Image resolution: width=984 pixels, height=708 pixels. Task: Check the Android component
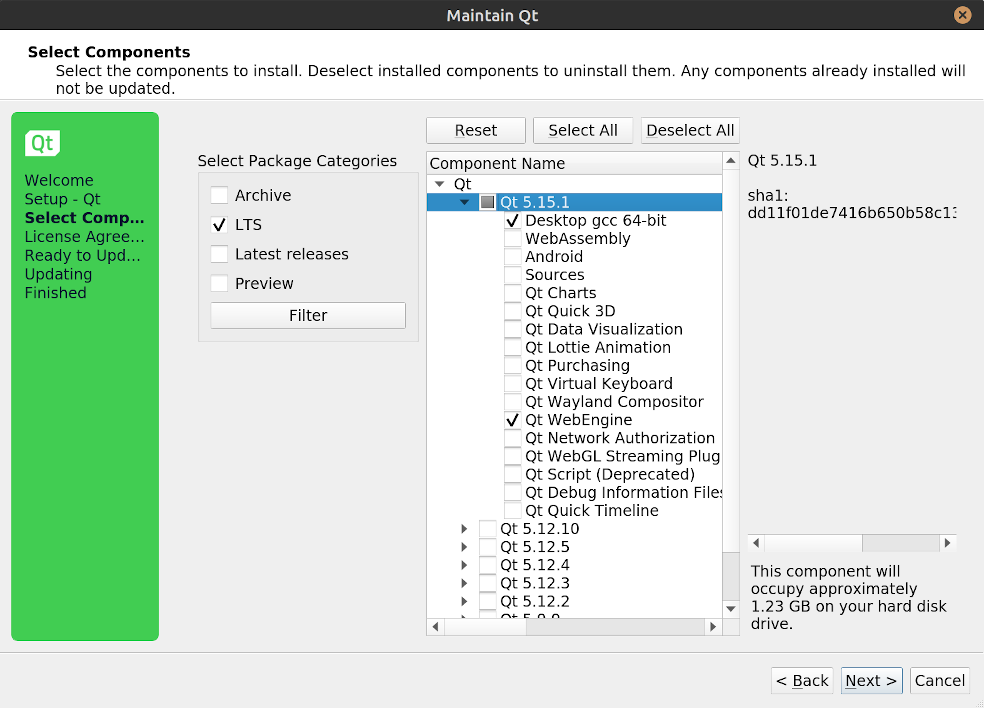513,257
